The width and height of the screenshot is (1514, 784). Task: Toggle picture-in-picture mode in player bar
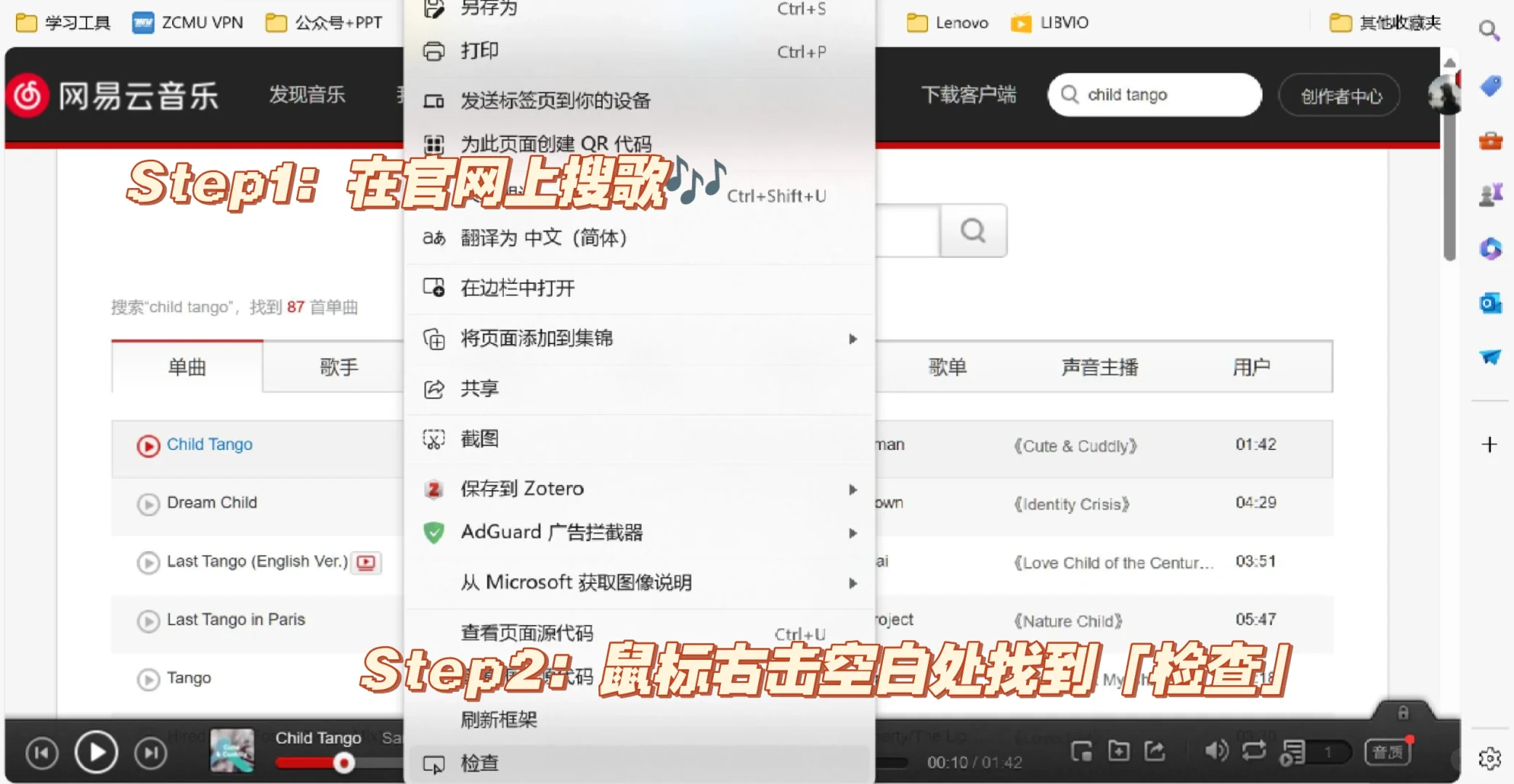(x=1081, y=753)
